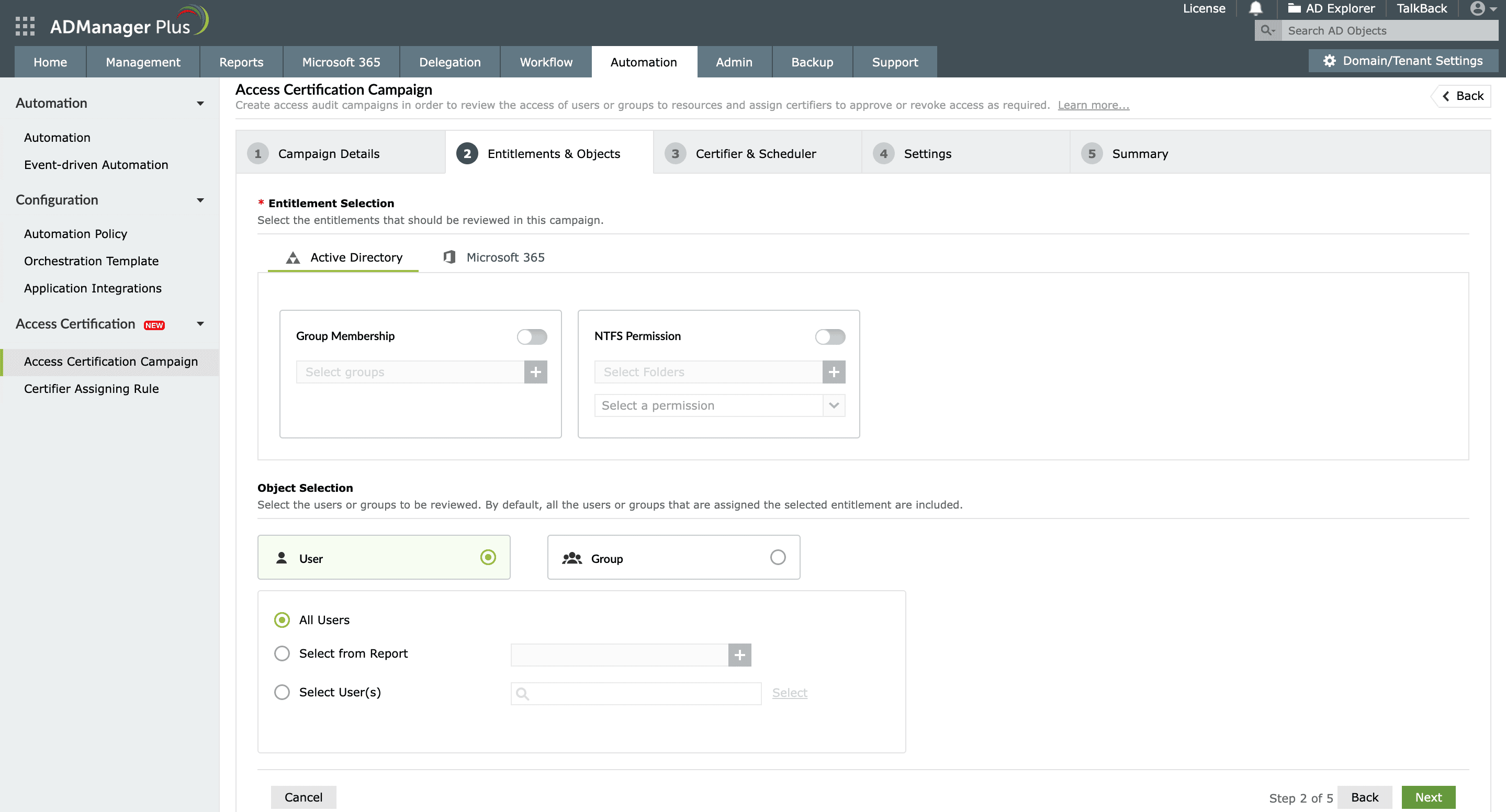Click plus icon beside Select from Report
Viewport: 1506px width, 812px height.
pyautogui.click(x=739, y=655)
